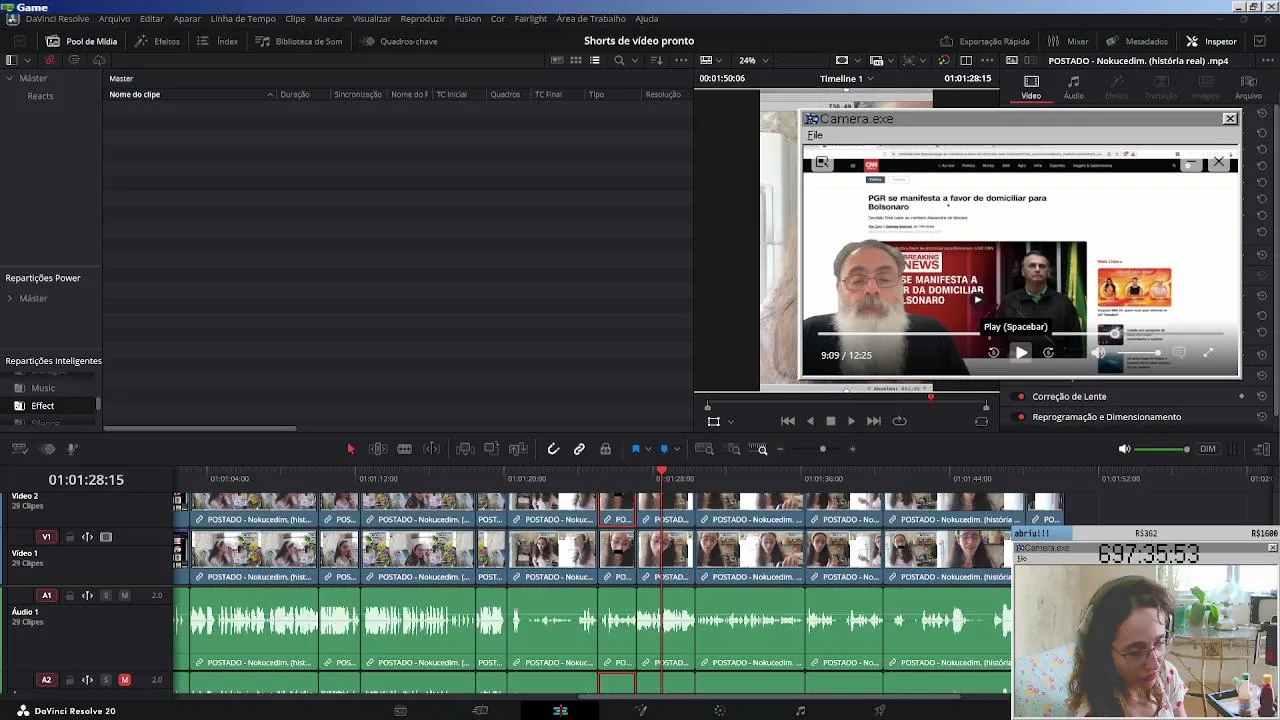The height and width of the screenshot is (720, 1280).
Task: Click the Custom Zoom icon
Action: tap(758, 449)
